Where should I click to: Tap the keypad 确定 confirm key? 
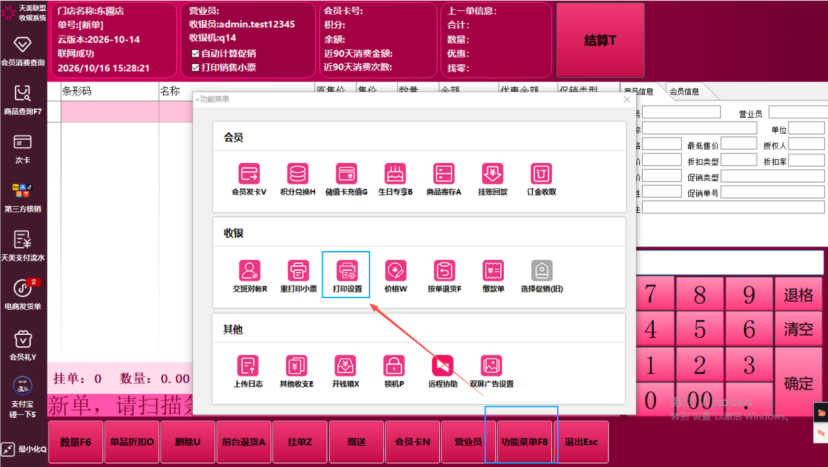pos(798,382)
